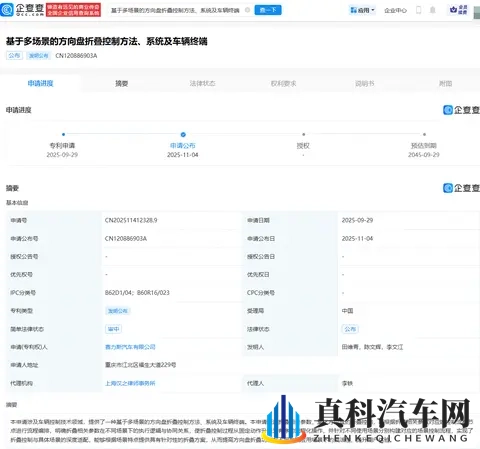Click the 基本信息 subheading
480x449 pixels.
point(17,203)
